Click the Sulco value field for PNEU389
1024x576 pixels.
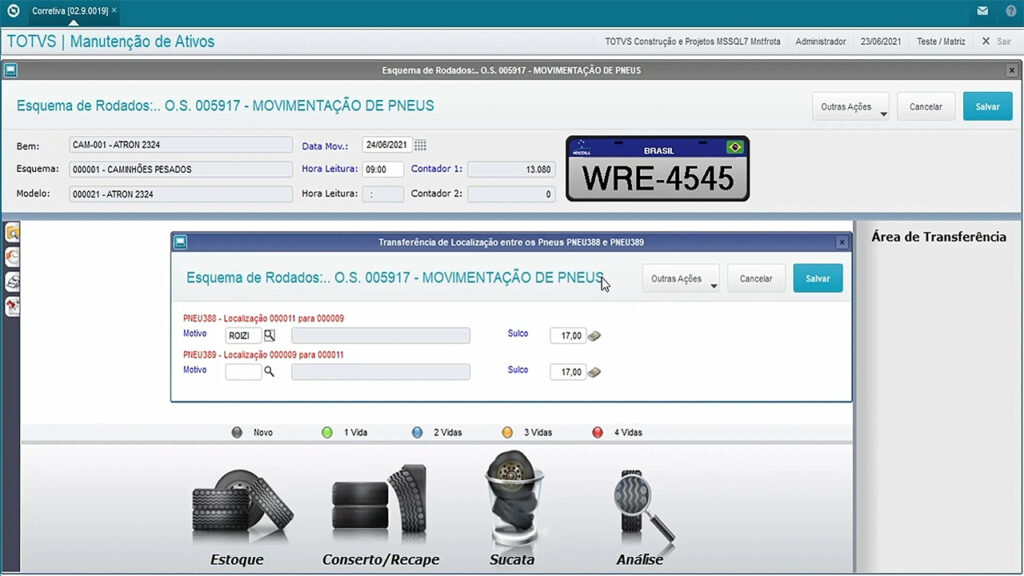[568, 372]
